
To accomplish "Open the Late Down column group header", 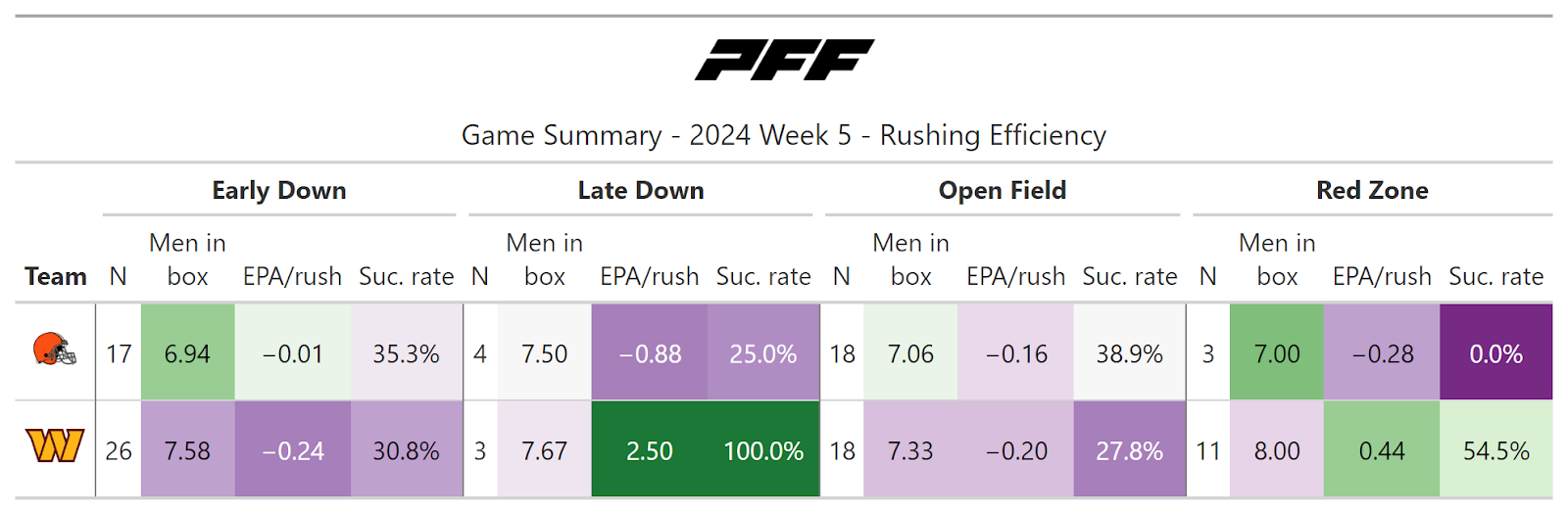I will click(x=641, y=190).
